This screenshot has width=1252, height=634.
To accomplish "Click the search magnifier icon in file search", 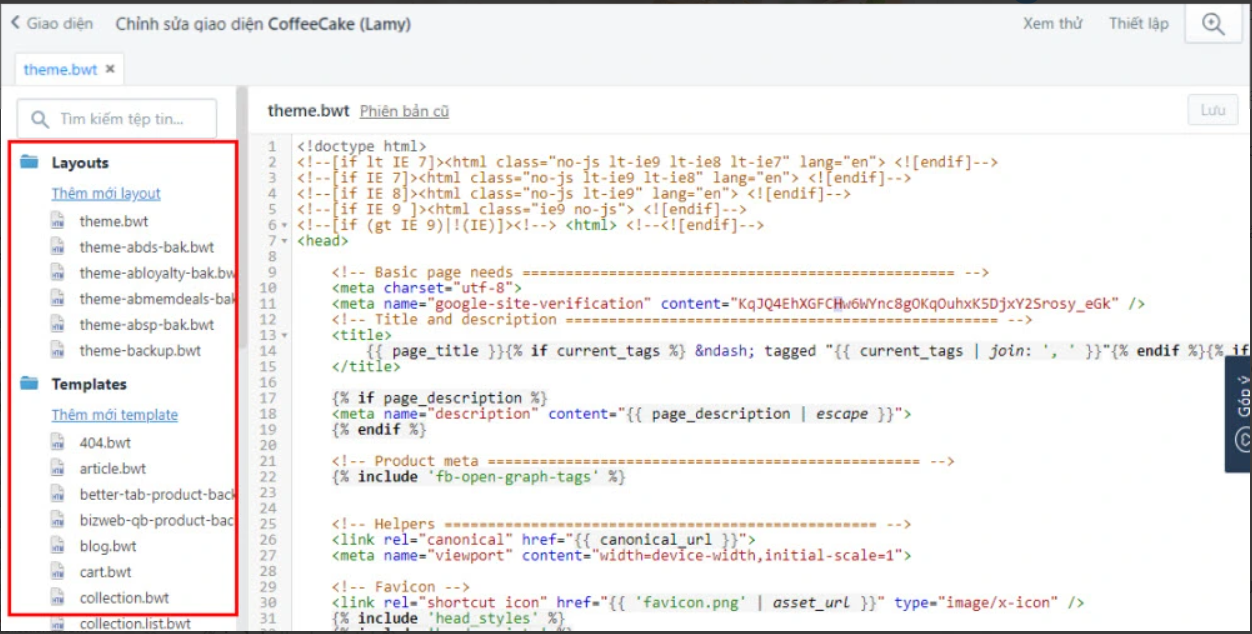I will [x=41, y=119].
